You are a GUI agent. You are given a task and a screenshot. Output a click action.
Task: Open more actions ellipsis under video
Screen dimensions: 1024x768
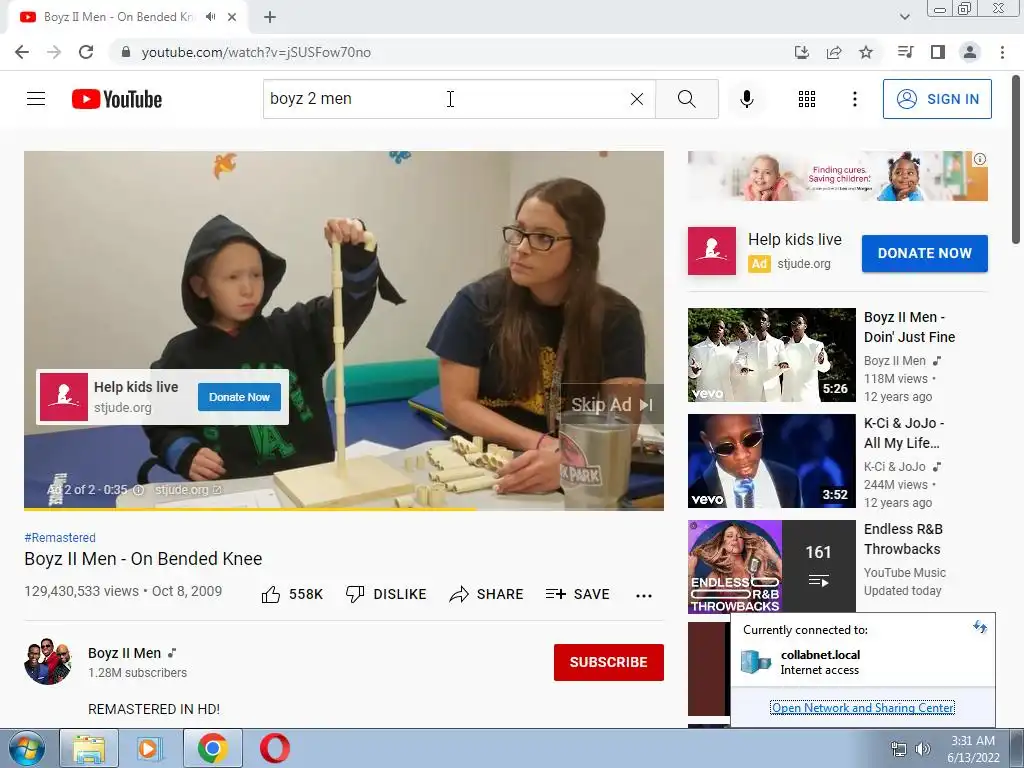[x=644, y=595]
